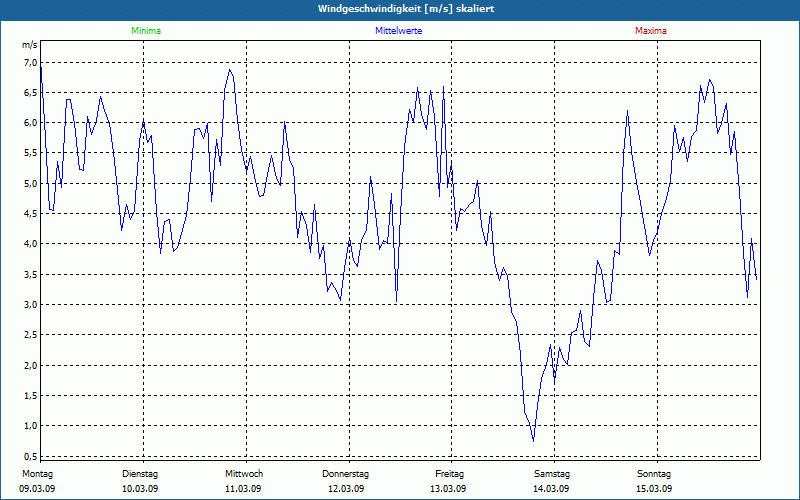
Task: Click the 4,0 y-axis value
Action: (31, 243)
